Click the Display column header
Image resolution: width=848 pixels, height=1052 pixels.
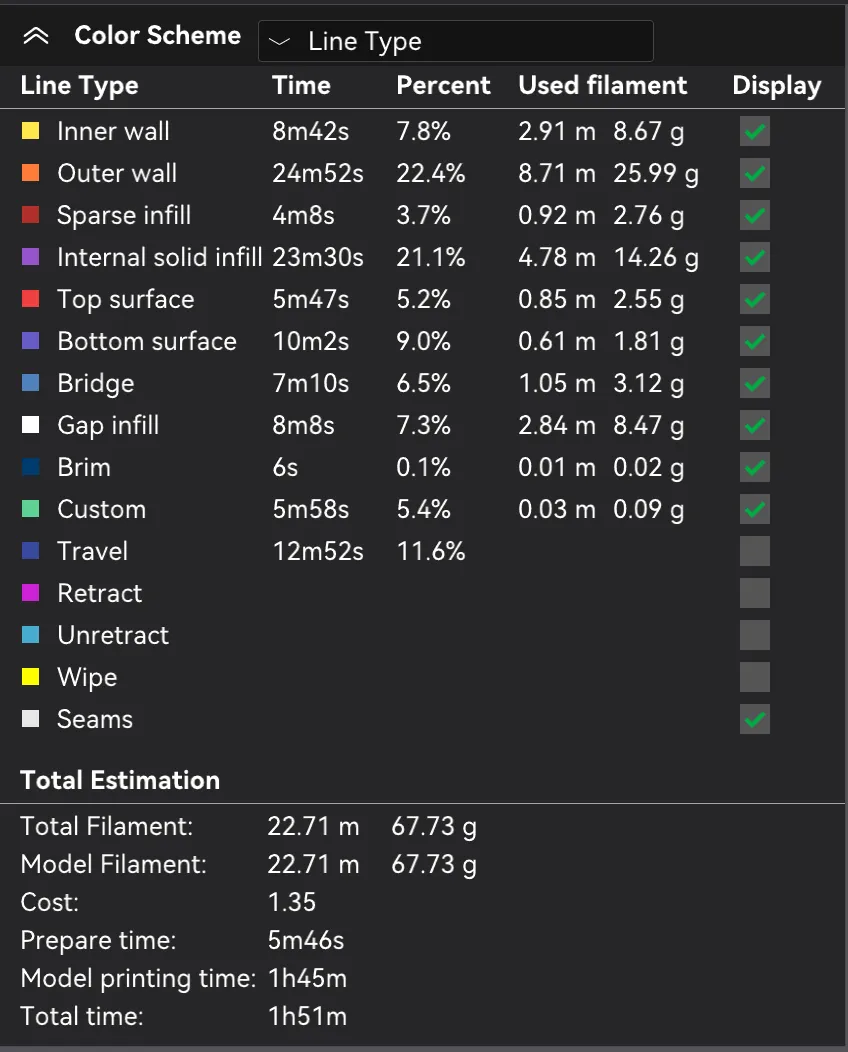(x=776, y=86)
